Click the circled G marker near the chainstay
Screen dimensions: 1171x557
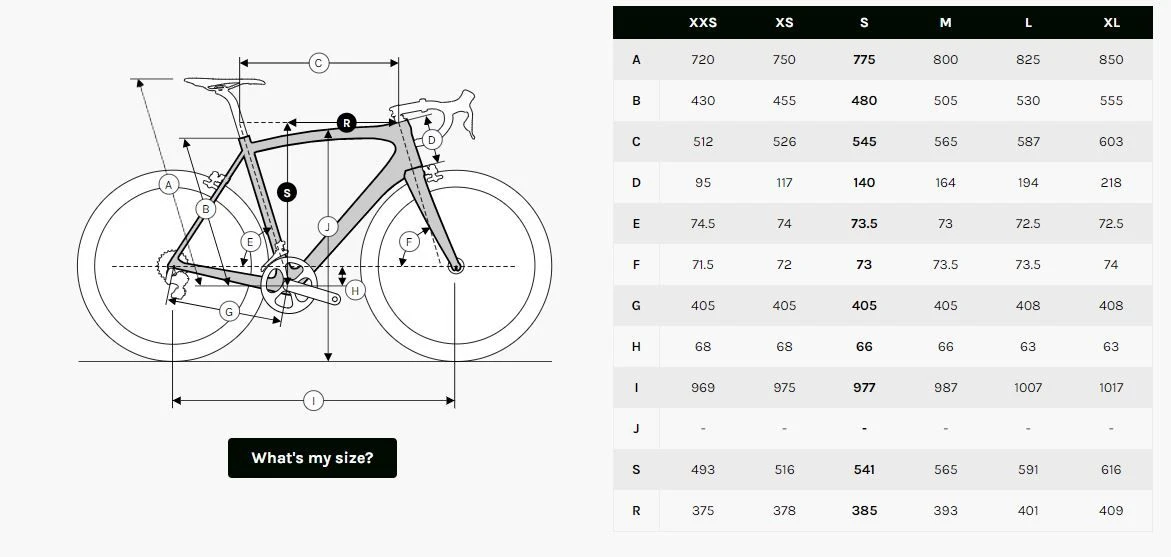click(228, 312)
